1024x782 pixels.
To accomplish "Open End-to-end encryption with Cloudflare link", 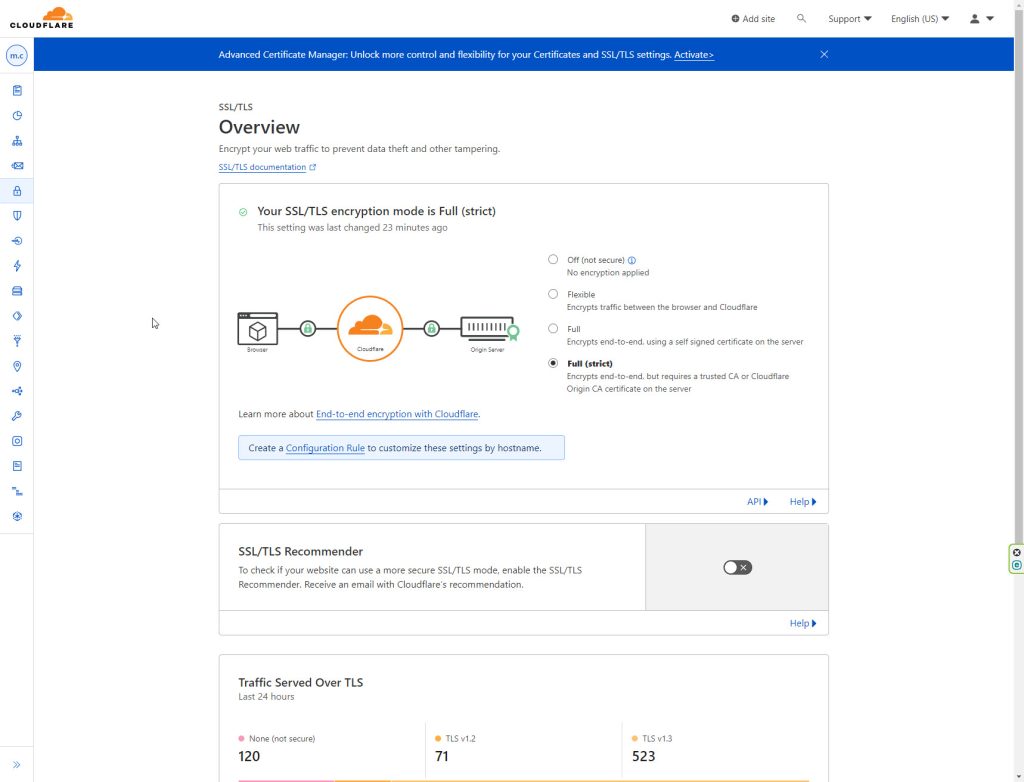I will pyautogui.click(x=397, y=414).
